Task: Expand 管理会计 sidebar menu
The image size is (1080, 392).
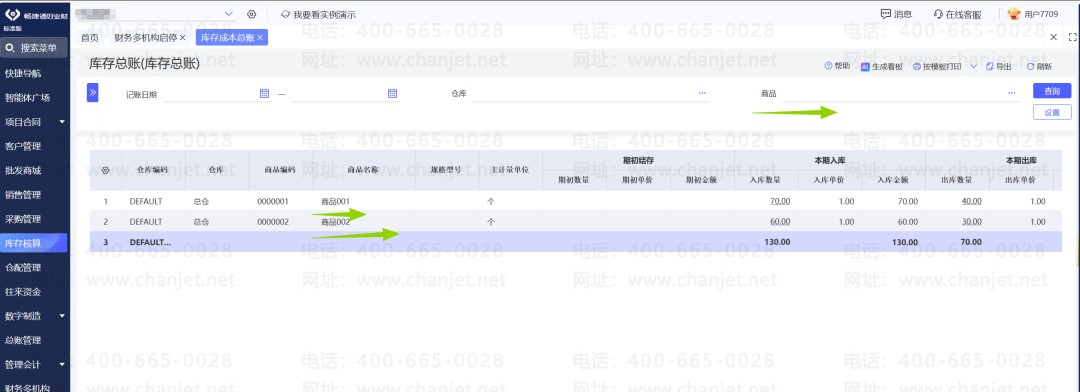Action: coord(34,364)
